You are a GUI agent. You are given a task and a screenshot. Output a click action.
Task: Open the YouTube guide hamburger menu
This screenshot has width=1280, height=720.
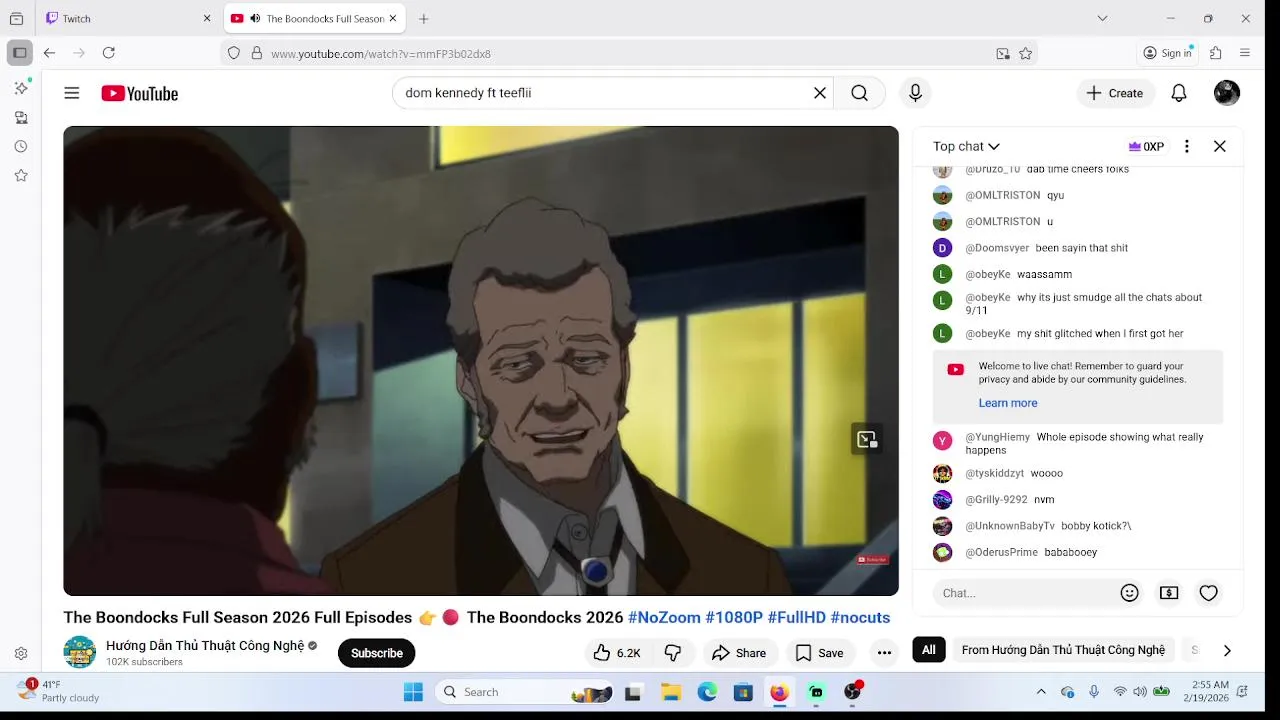[71, 93]
